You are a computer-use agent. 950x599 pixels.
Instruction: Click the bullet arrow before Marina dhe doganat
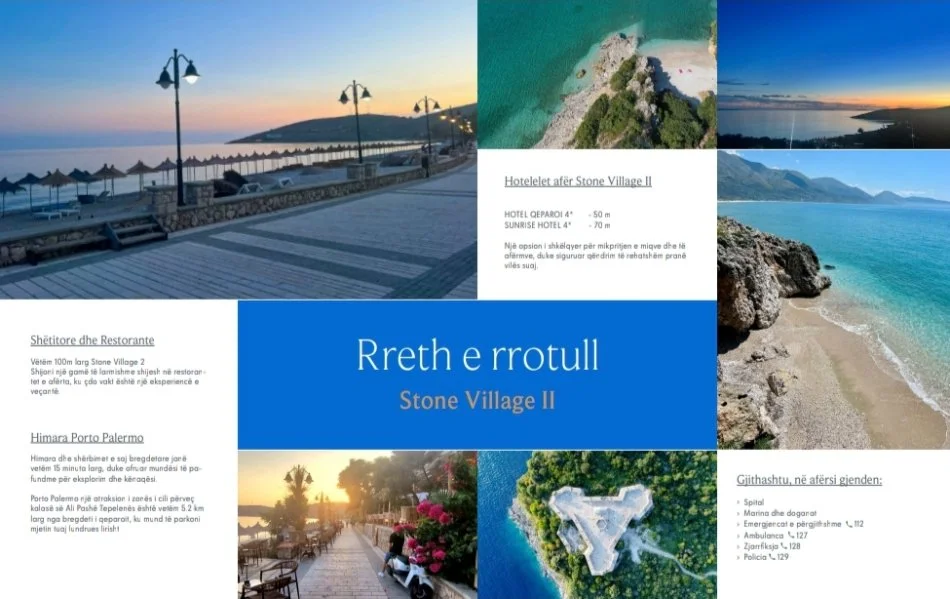click(739, 513)
